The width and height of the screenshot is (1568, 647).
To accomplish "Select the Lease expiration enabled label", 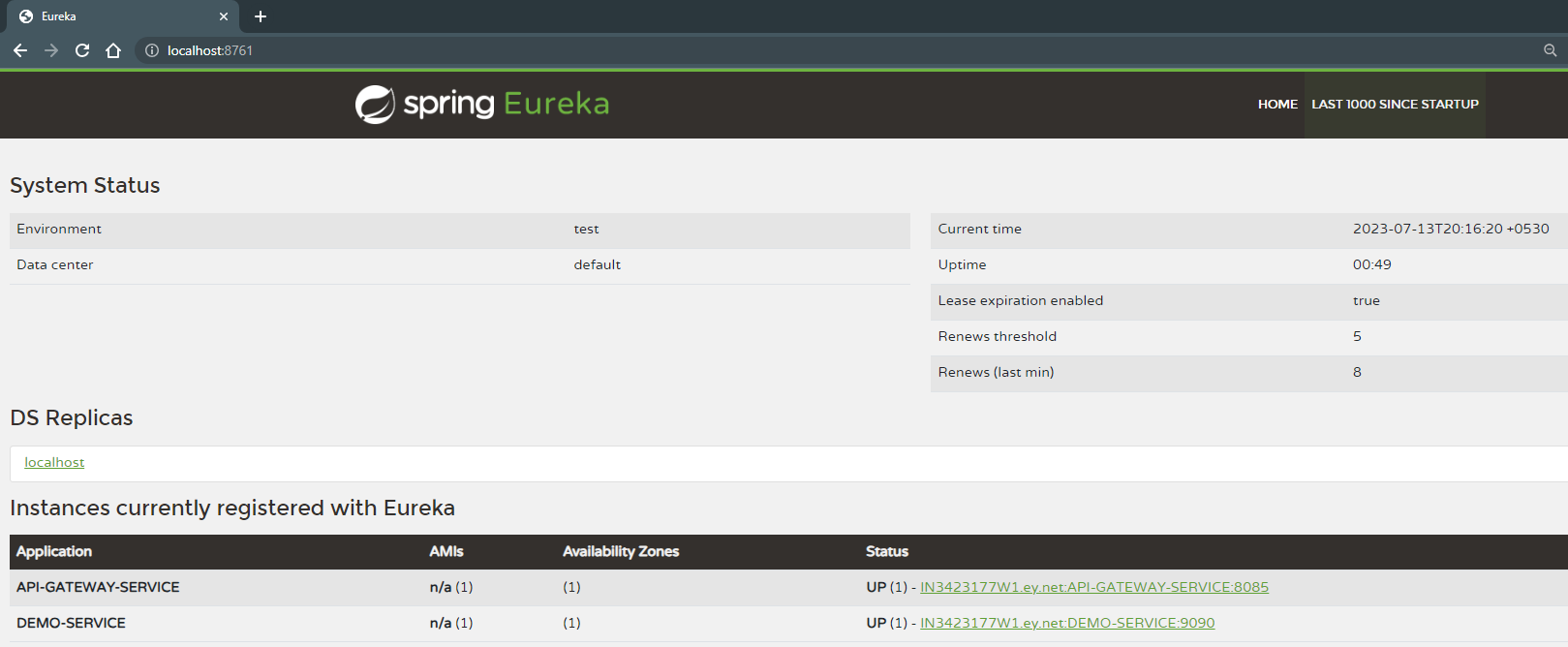I will 1021,301.
